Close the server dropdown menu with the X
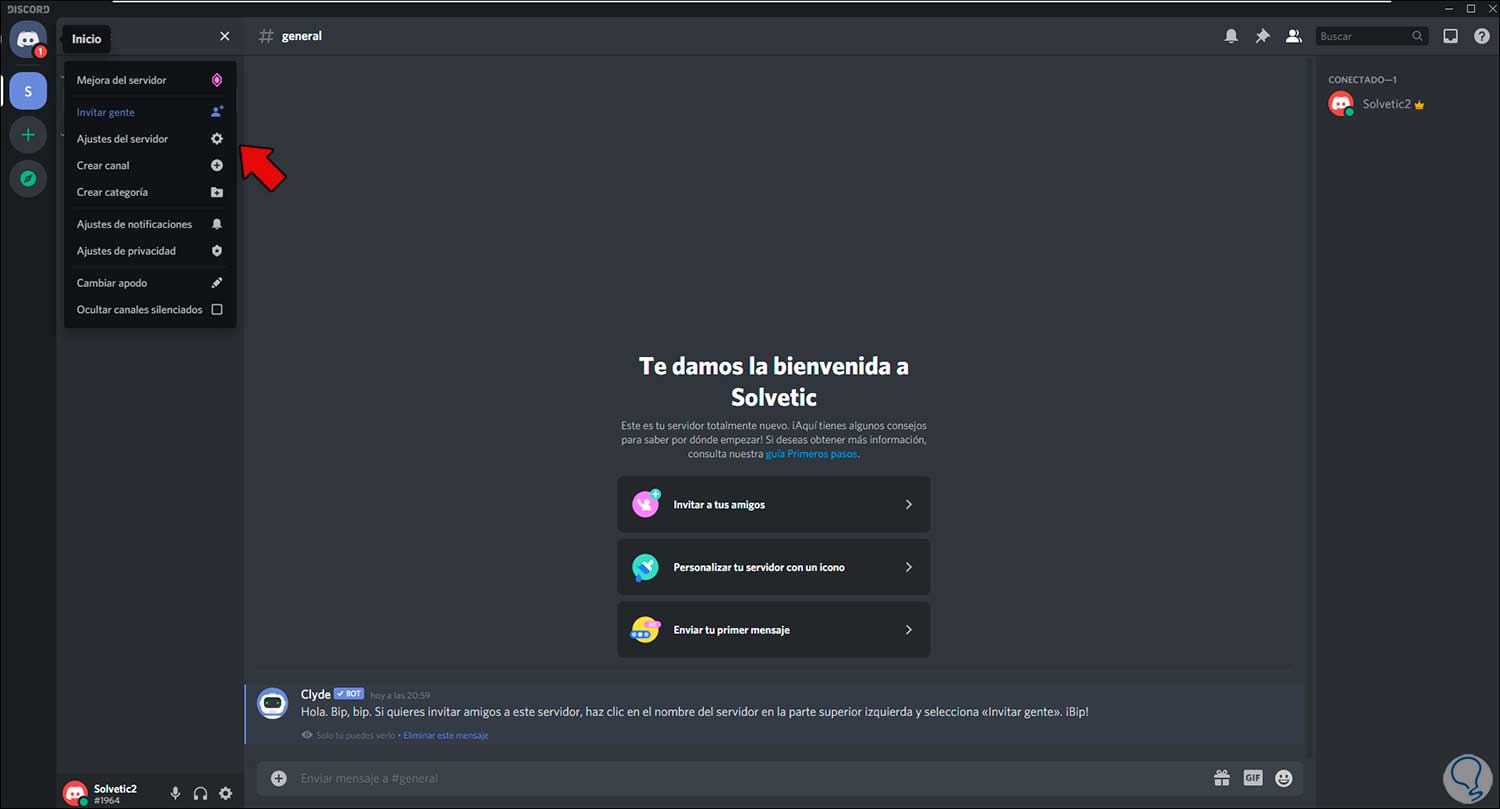Screen dimensions: 1500x809 coord(225,36)
